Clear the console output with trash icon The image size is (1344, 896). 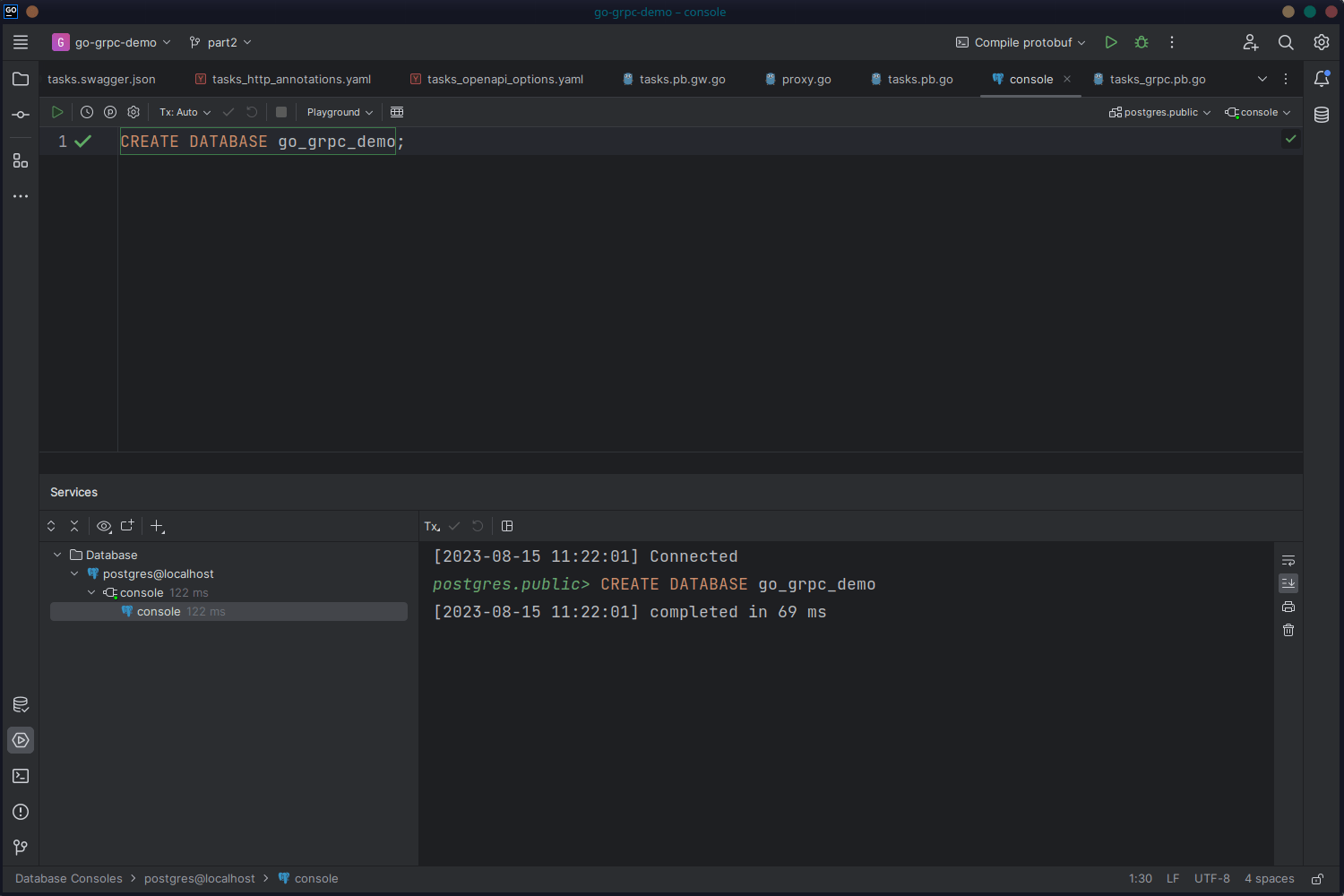[1288, 630]
